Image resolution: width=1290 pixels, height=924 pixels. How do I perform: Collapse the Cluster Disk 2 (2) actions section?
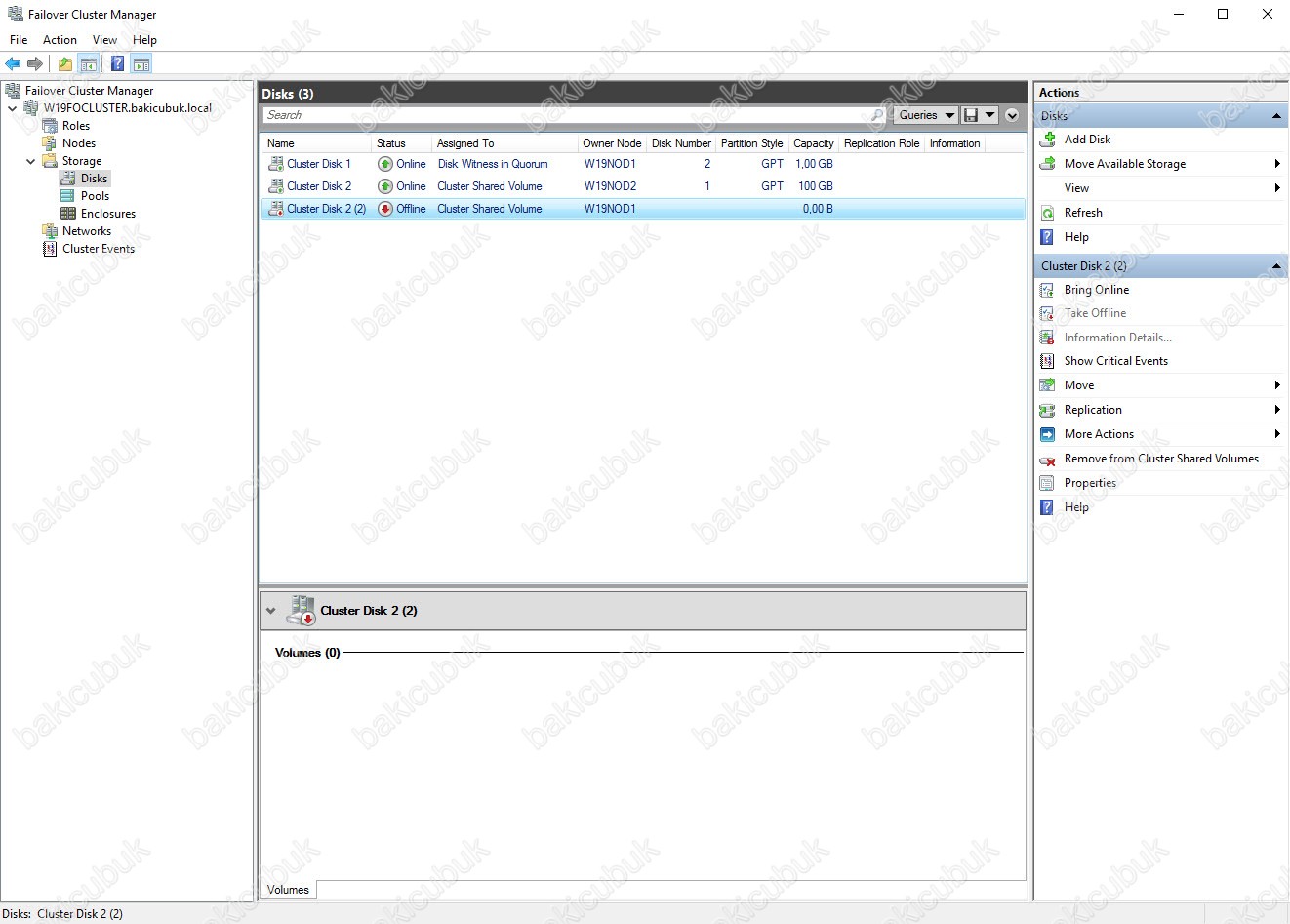[1276, 266]
